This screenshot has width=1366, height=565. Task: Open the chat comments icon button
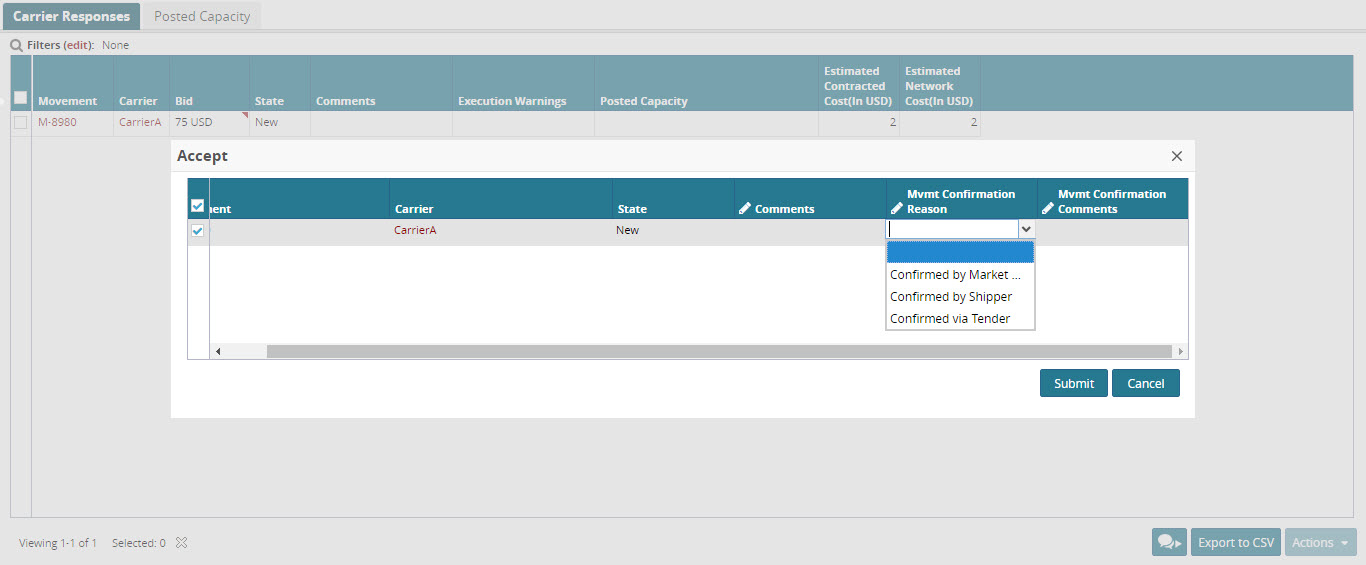(x=1169, y=542)
